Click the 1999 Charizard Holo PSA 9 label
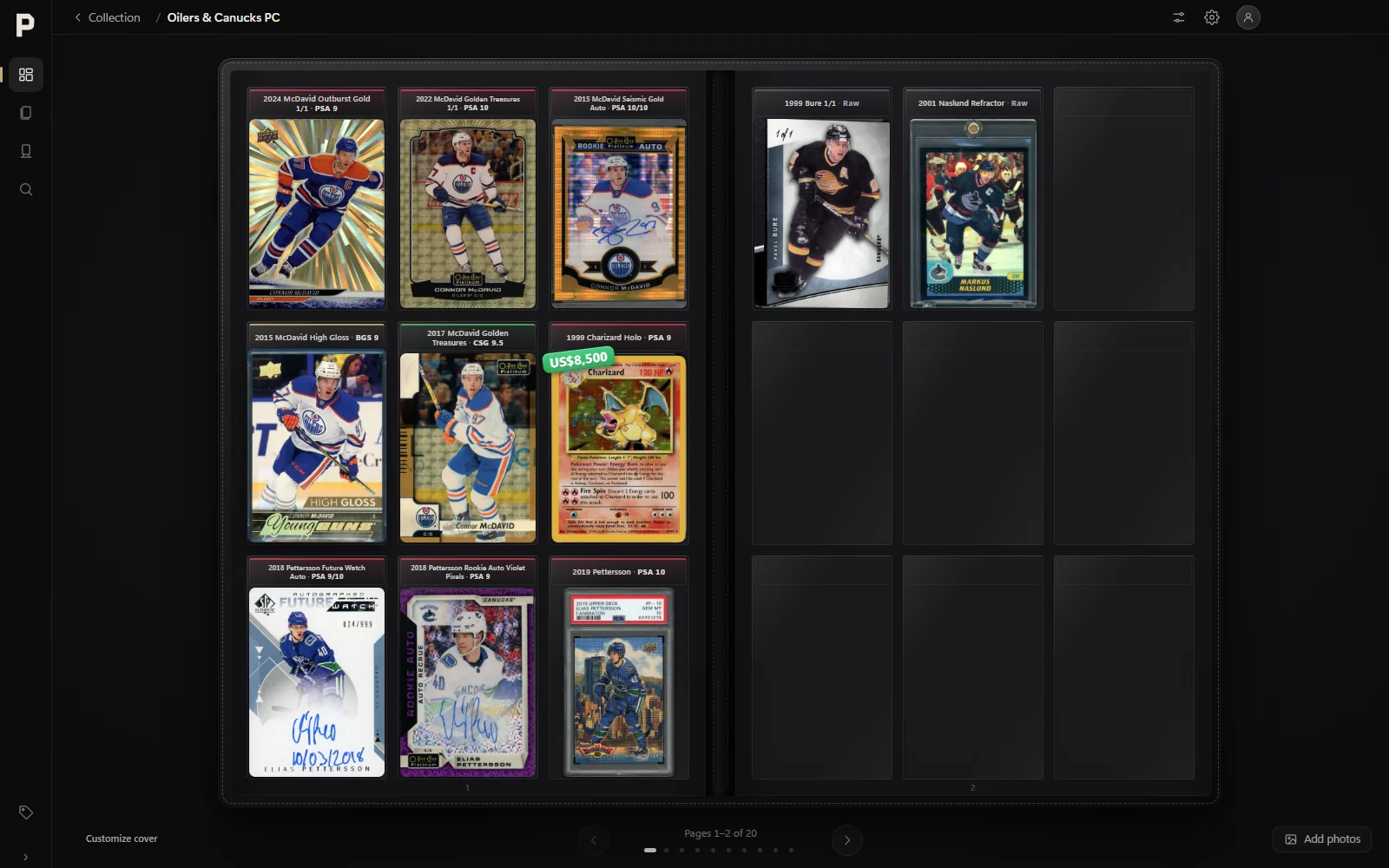This screenshot has height=868, width=1389. (619, 338)
